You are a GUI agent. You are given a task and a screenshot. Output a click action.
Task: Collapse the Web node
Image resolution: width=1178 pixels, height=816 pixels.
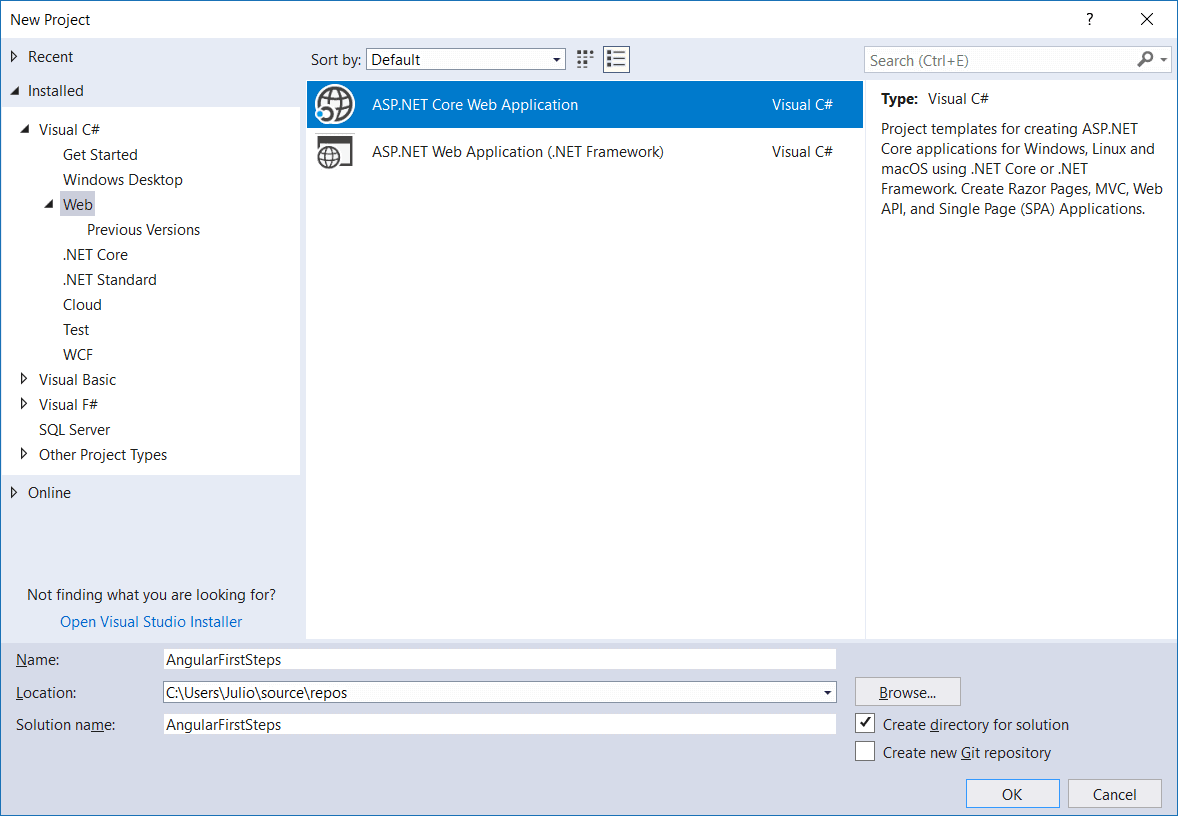(51, 204)
